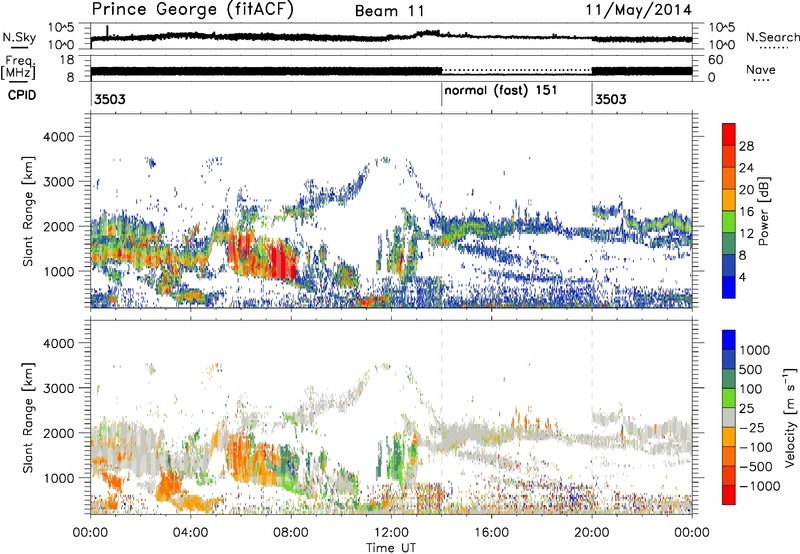Click "4000" range tick in velocity panel
Viewport: 800px width, 554px height.
click(58, 344)
